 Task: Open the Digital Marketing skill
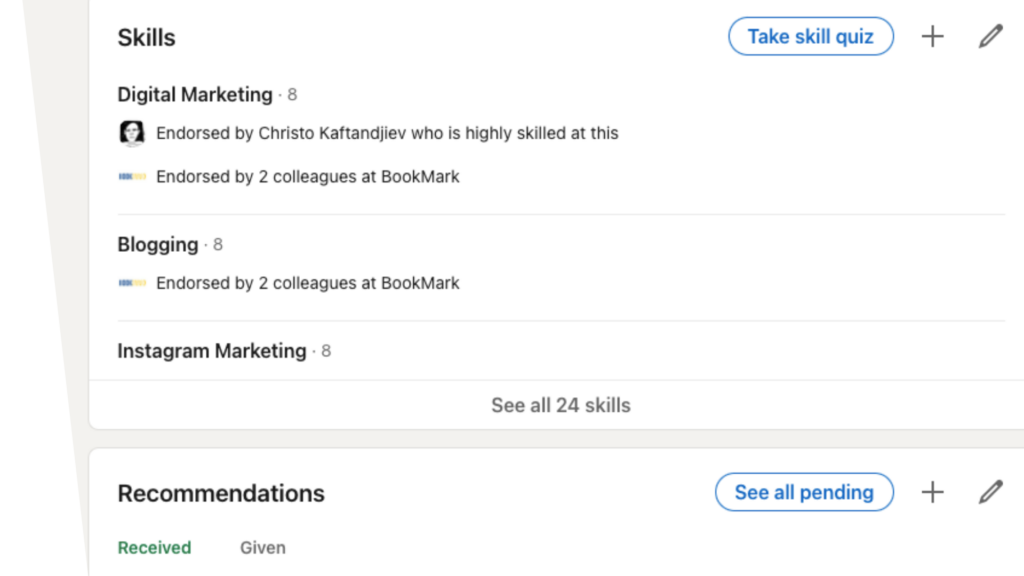tap(195, 95)
